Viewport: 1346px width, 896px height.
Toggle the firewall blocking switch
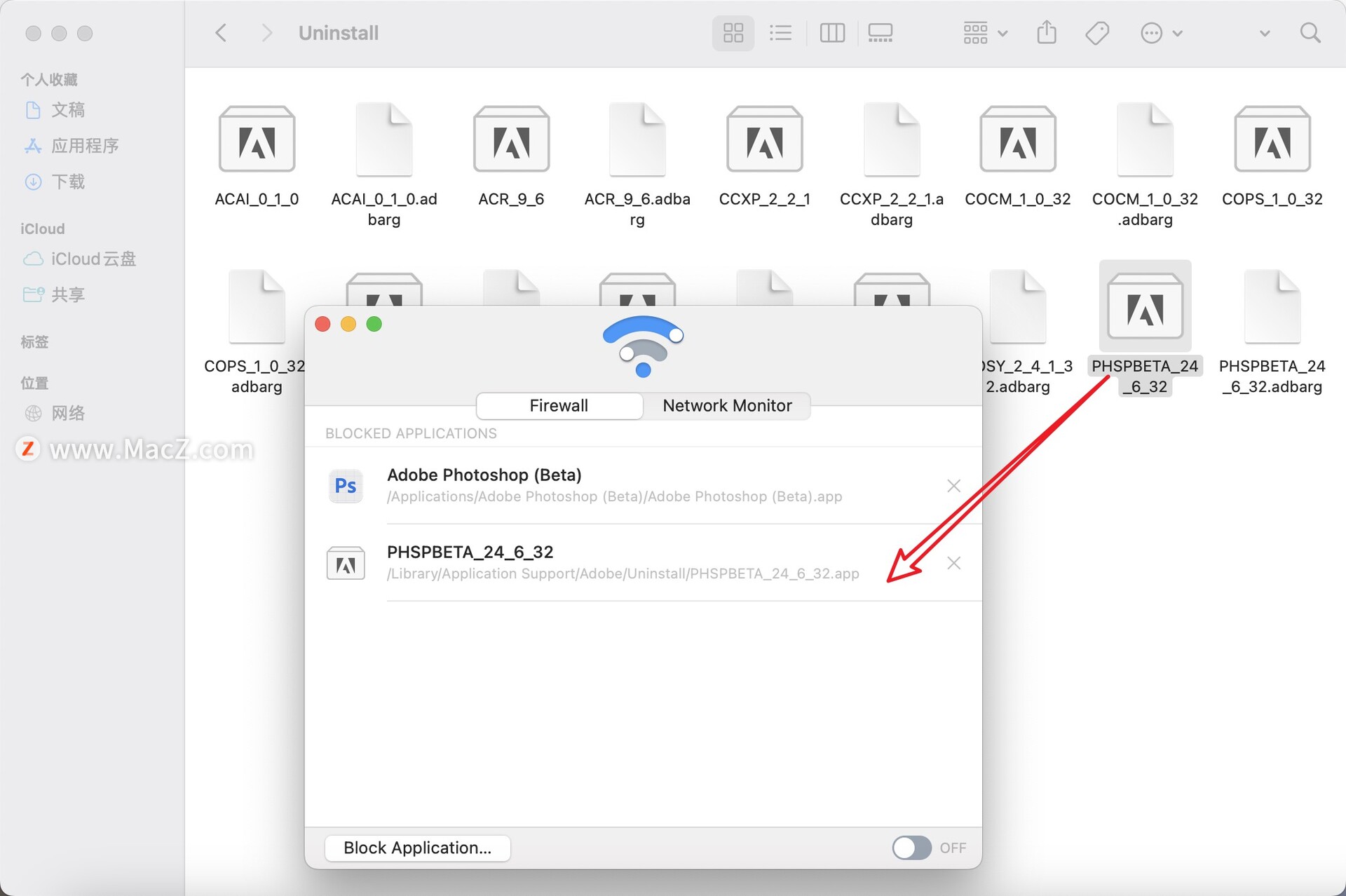(x=911, y=848)
